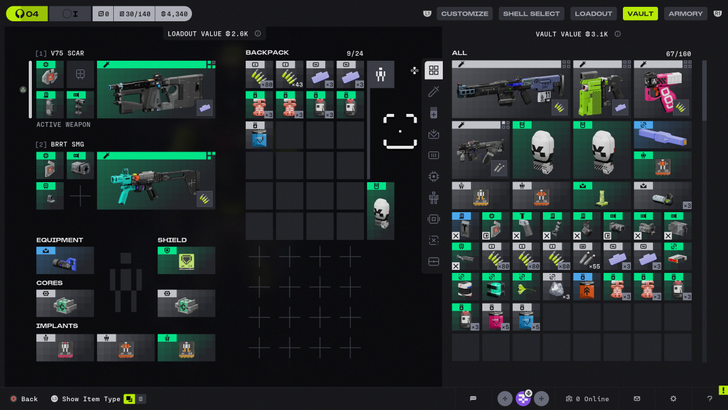This screenshot has width=728, height=410.
Task: Switch to the Armory tab
Action: click(685, 13)
